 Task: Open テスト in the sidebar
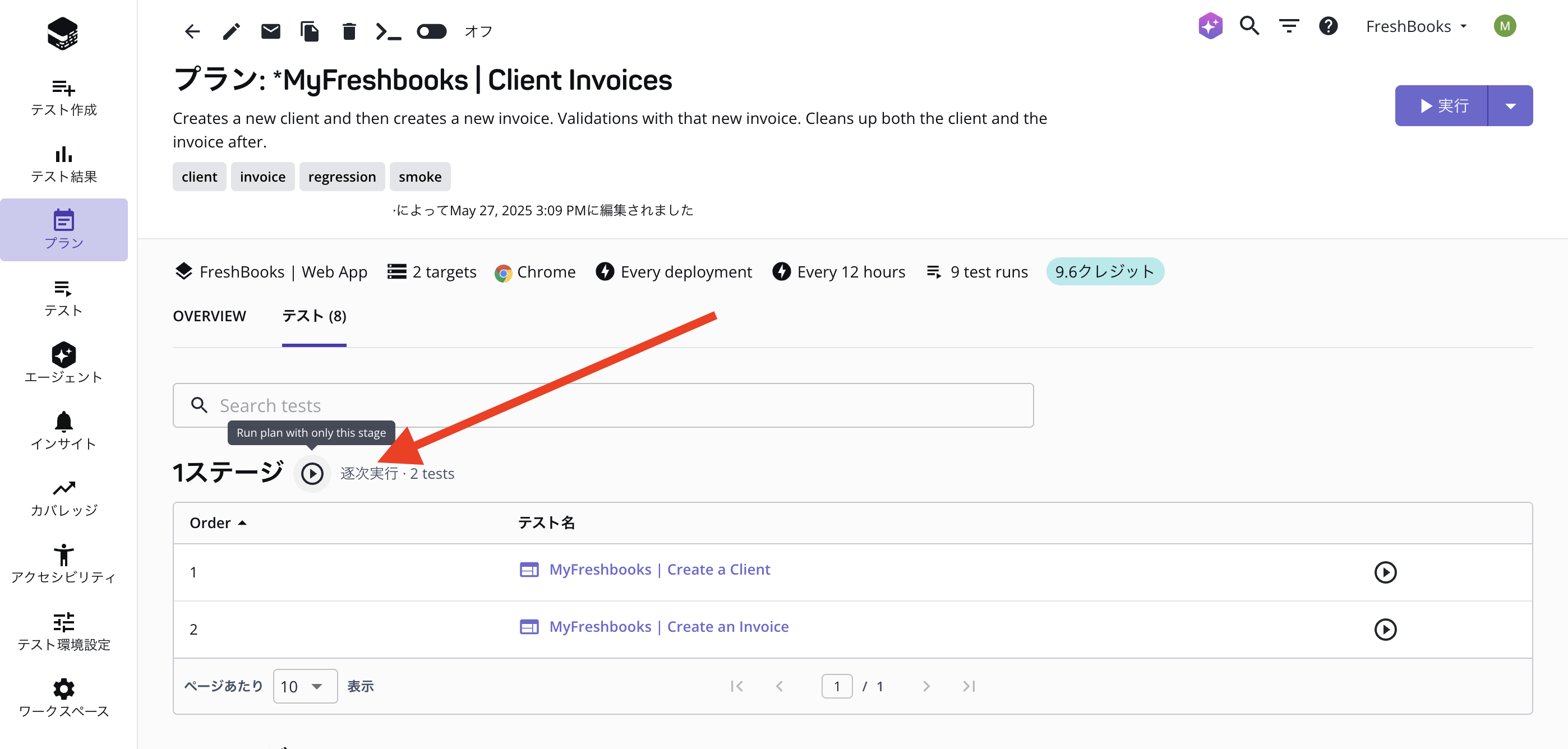64,298
